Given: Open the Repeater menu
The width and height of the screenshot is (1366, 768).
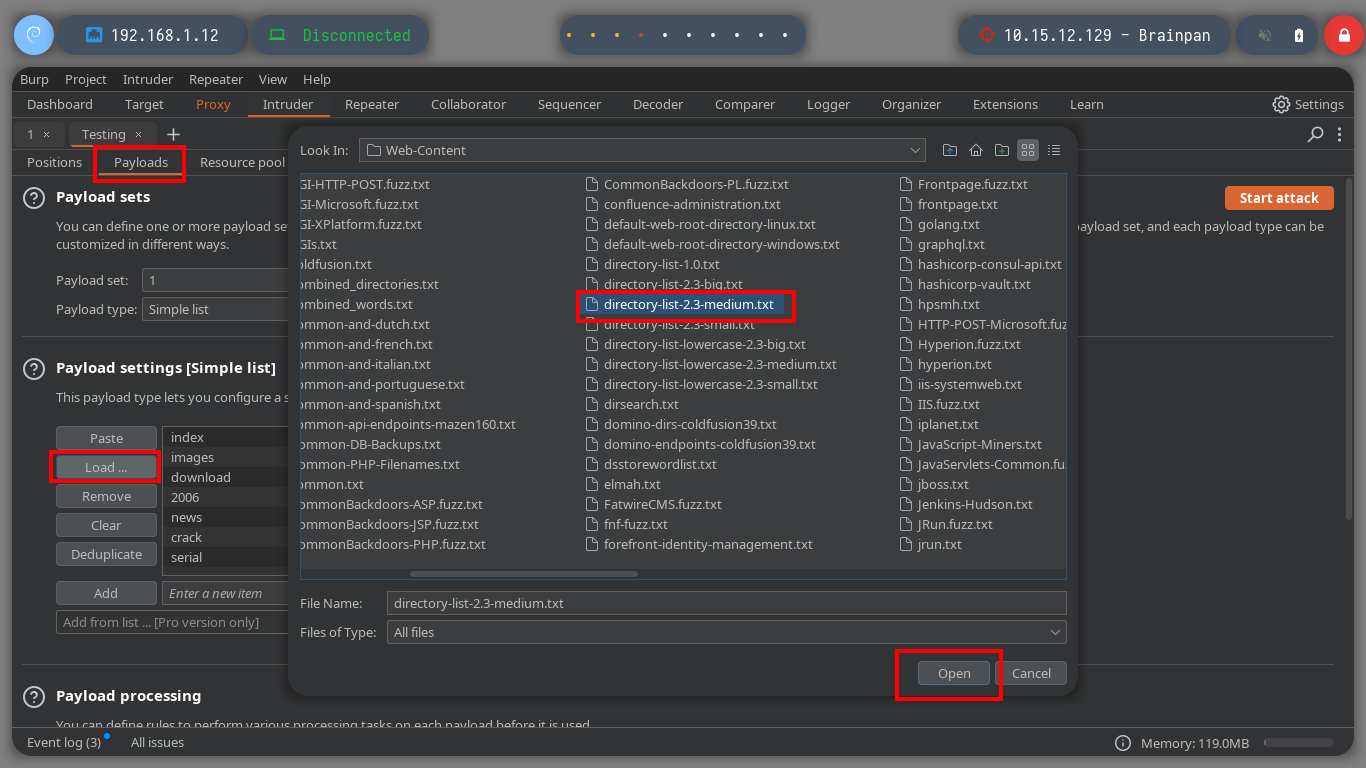Looking at the screenshot, I should pos(216,79).
